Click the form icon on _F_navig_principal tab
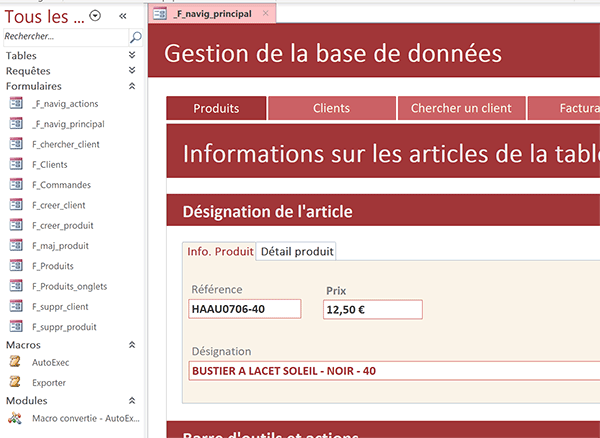Viewport: 600px width, 438px height. tap(160, 14)
